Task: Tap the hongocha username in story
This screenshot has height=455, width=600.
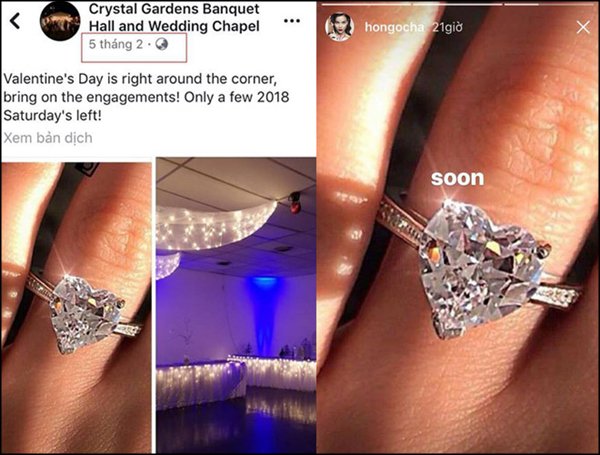Action: pyautogui.click(x=394, y=27)
